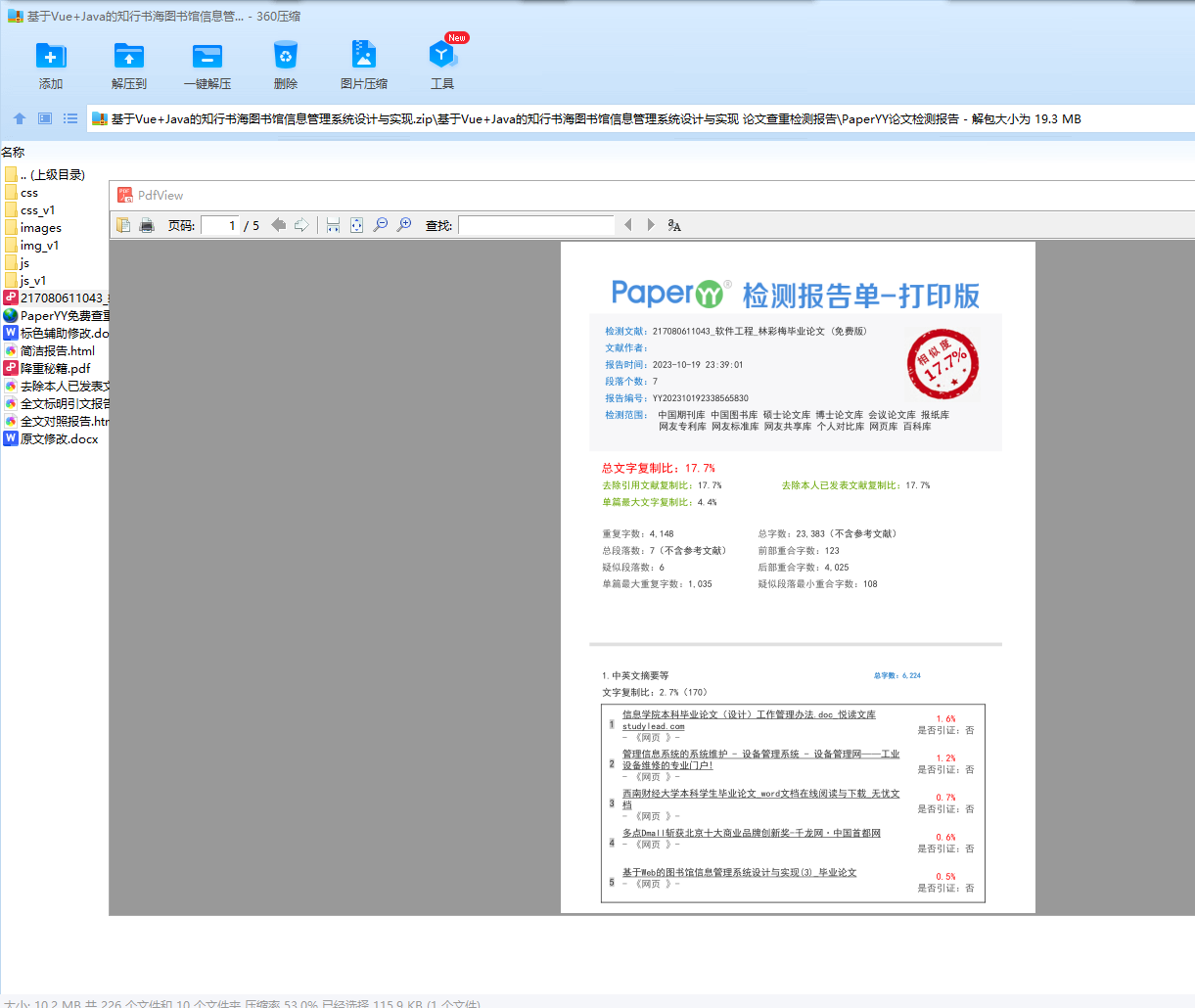
Task: Click the 单篇最大文字复制比 4.4% text
Action: [x=659, y=502]
